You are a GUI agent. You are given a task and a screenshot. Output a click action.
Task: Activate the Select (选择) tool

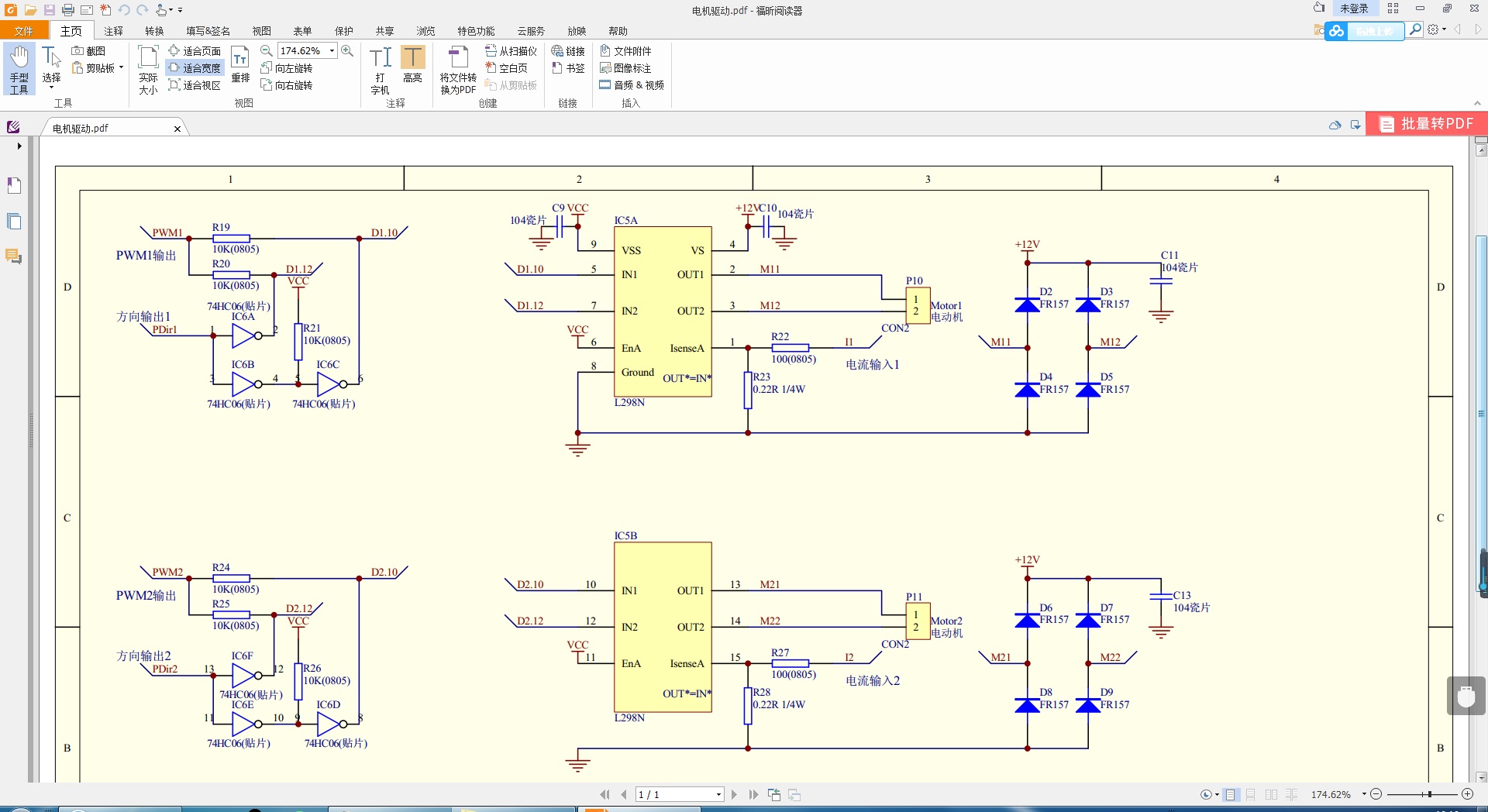[x=51, y=67]
